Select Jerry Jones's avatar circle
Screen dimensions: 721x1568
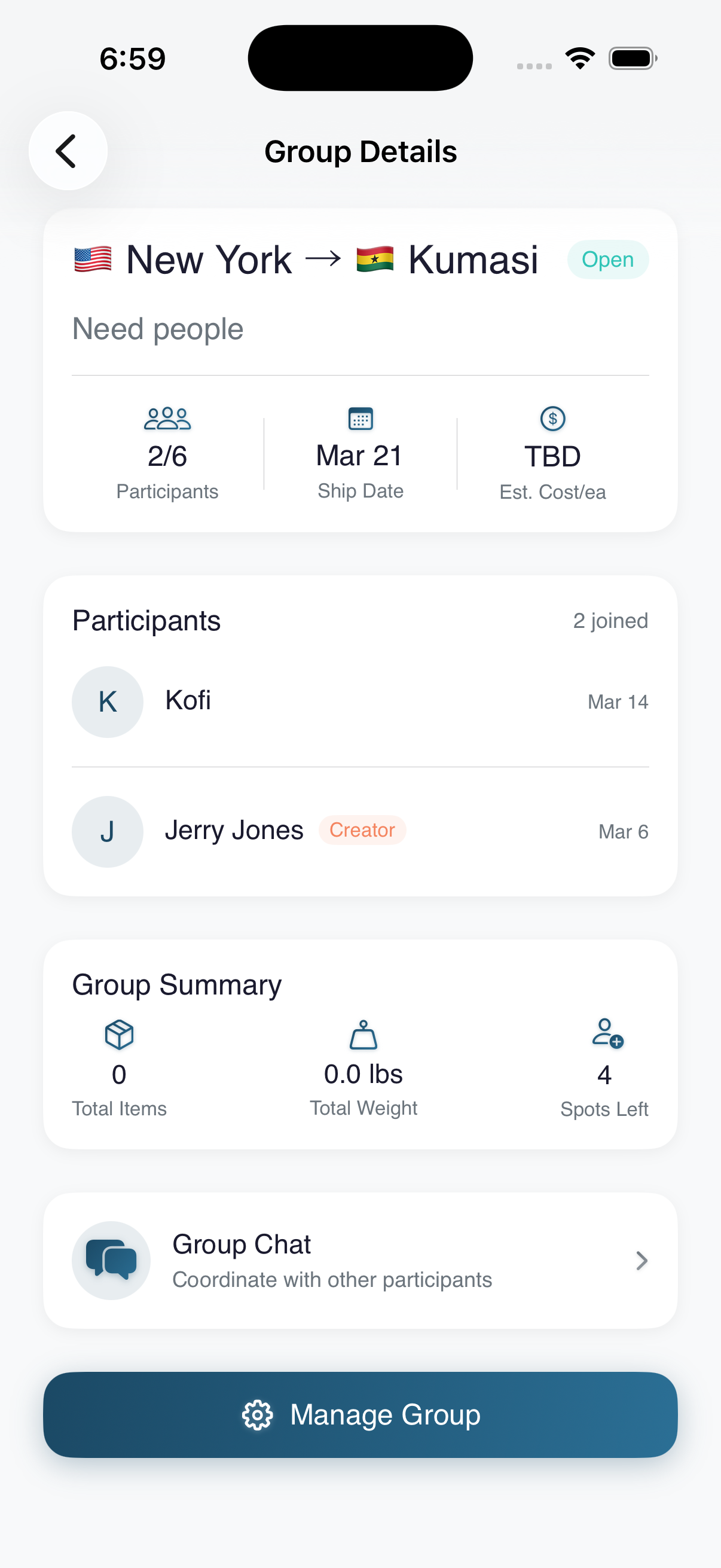point(108,831)
